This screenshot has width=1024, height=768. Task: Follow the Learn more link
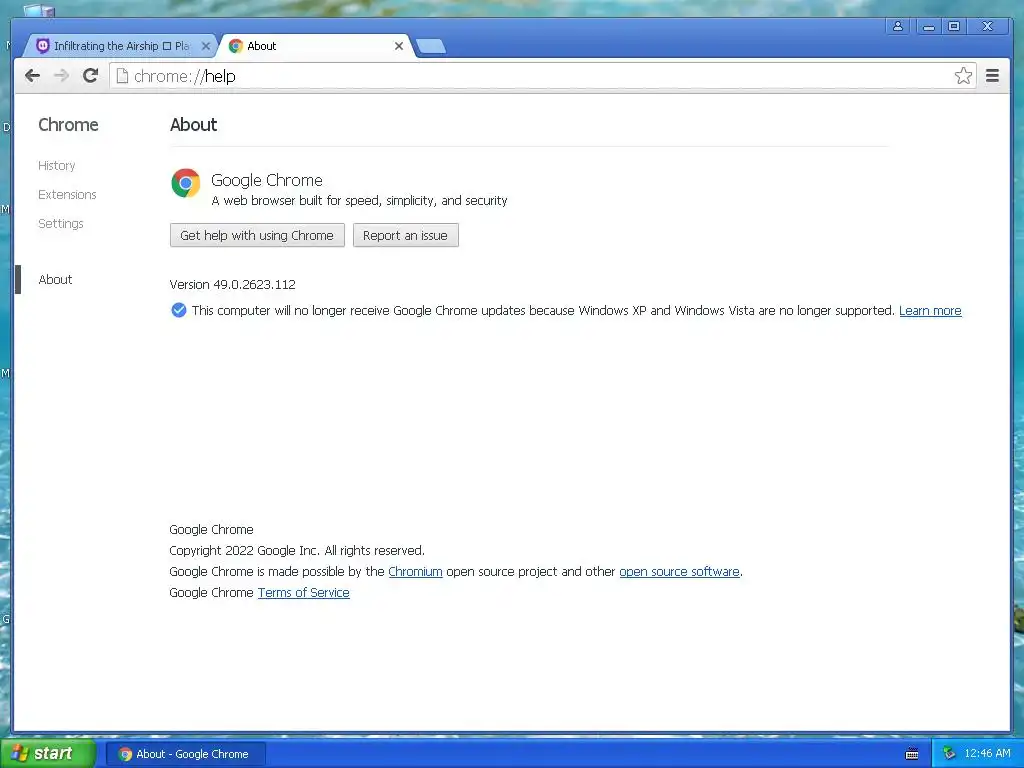(930, 311)
